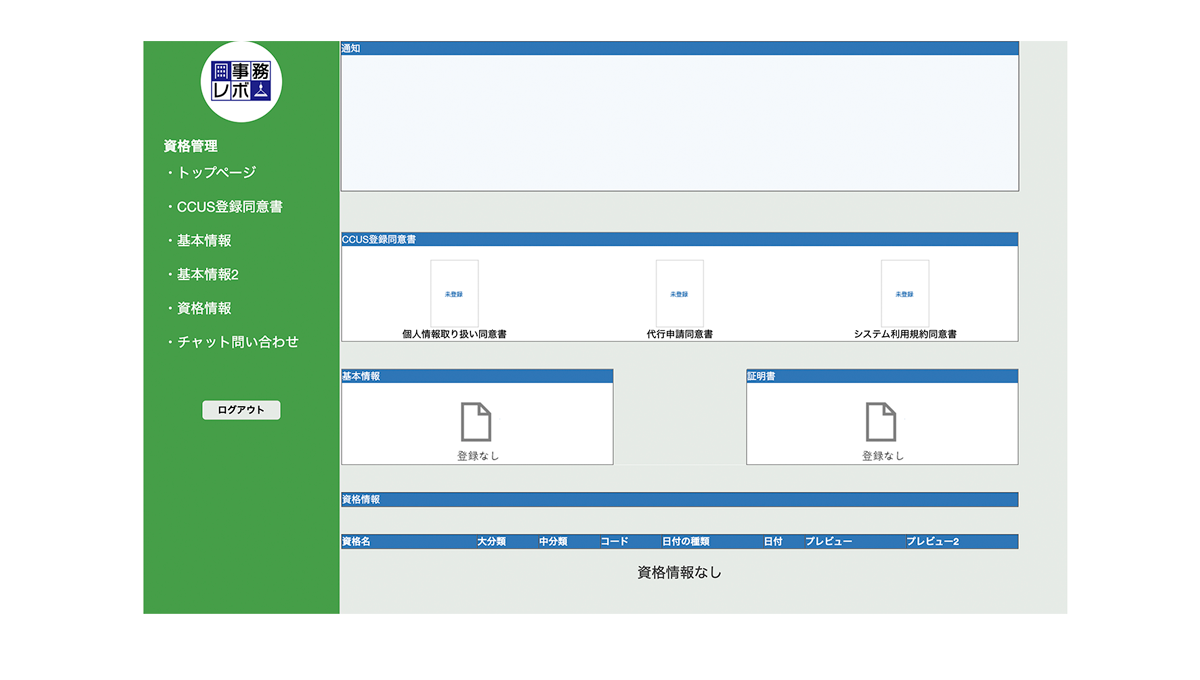Screen dimensions: 1200x680
Task: Click システム利用規約同意書 caption text
Action: (905, 334)
